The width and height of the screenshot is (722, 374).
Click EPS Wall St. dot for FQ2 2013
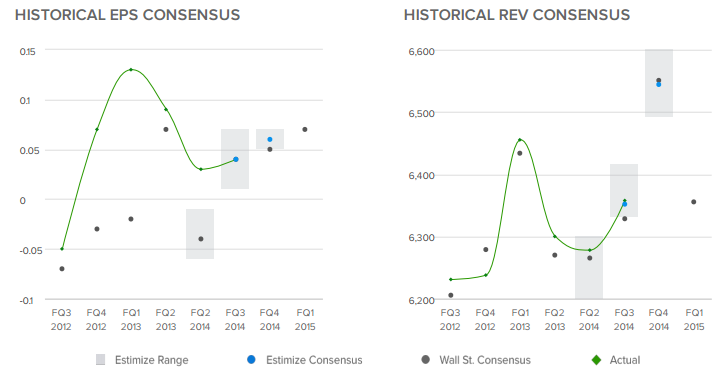point(166,129)
